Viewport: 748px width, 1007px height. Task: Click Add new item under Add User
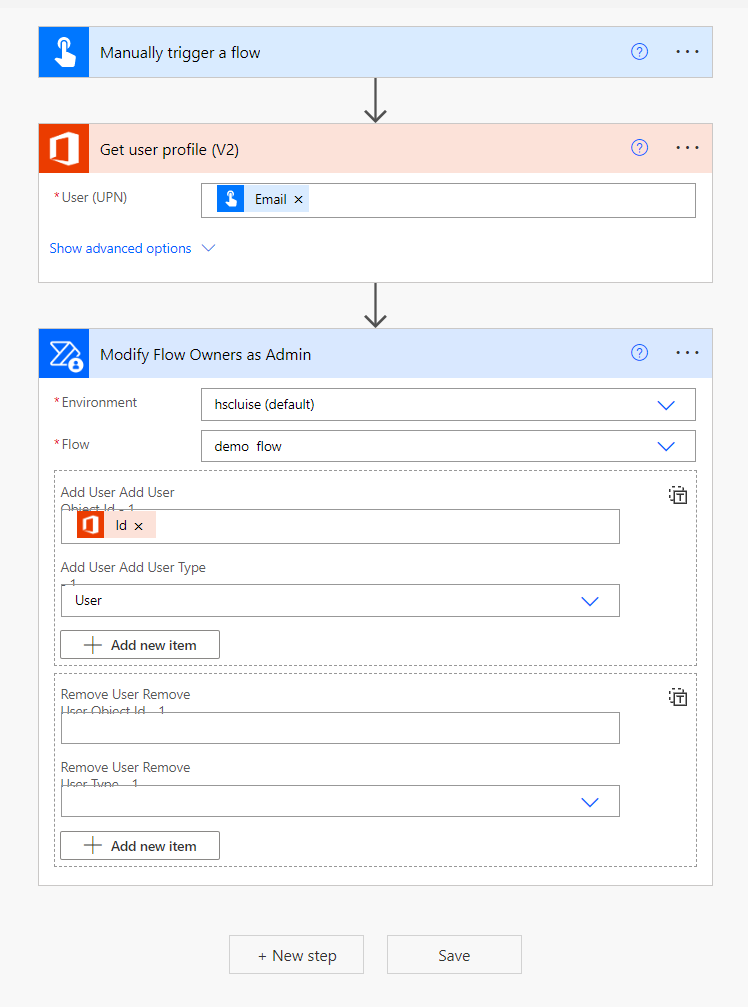[140, 645]
